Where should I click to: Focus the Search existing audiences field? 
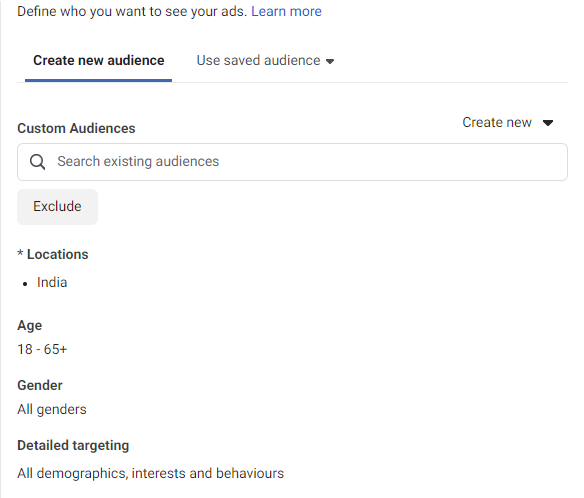tap(292, 162)
